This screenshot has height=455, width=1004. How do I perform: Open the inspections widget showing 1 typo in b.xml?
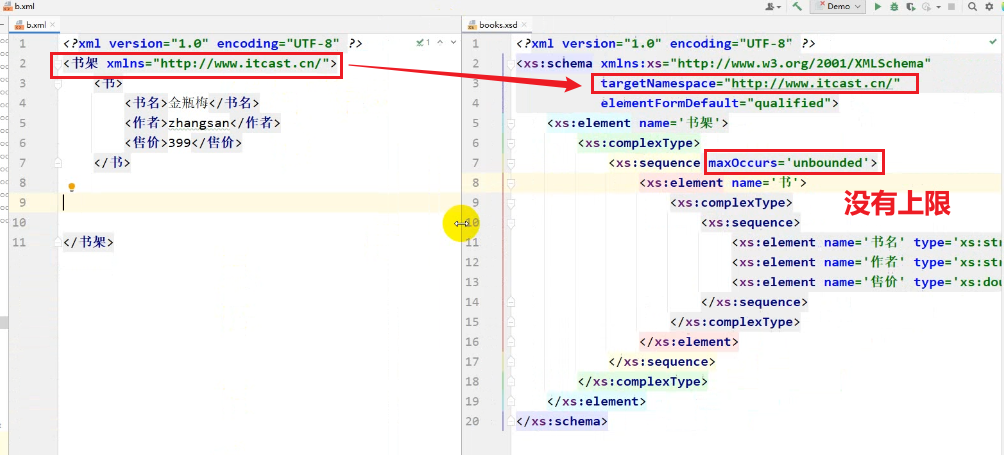tap(423, 42)
